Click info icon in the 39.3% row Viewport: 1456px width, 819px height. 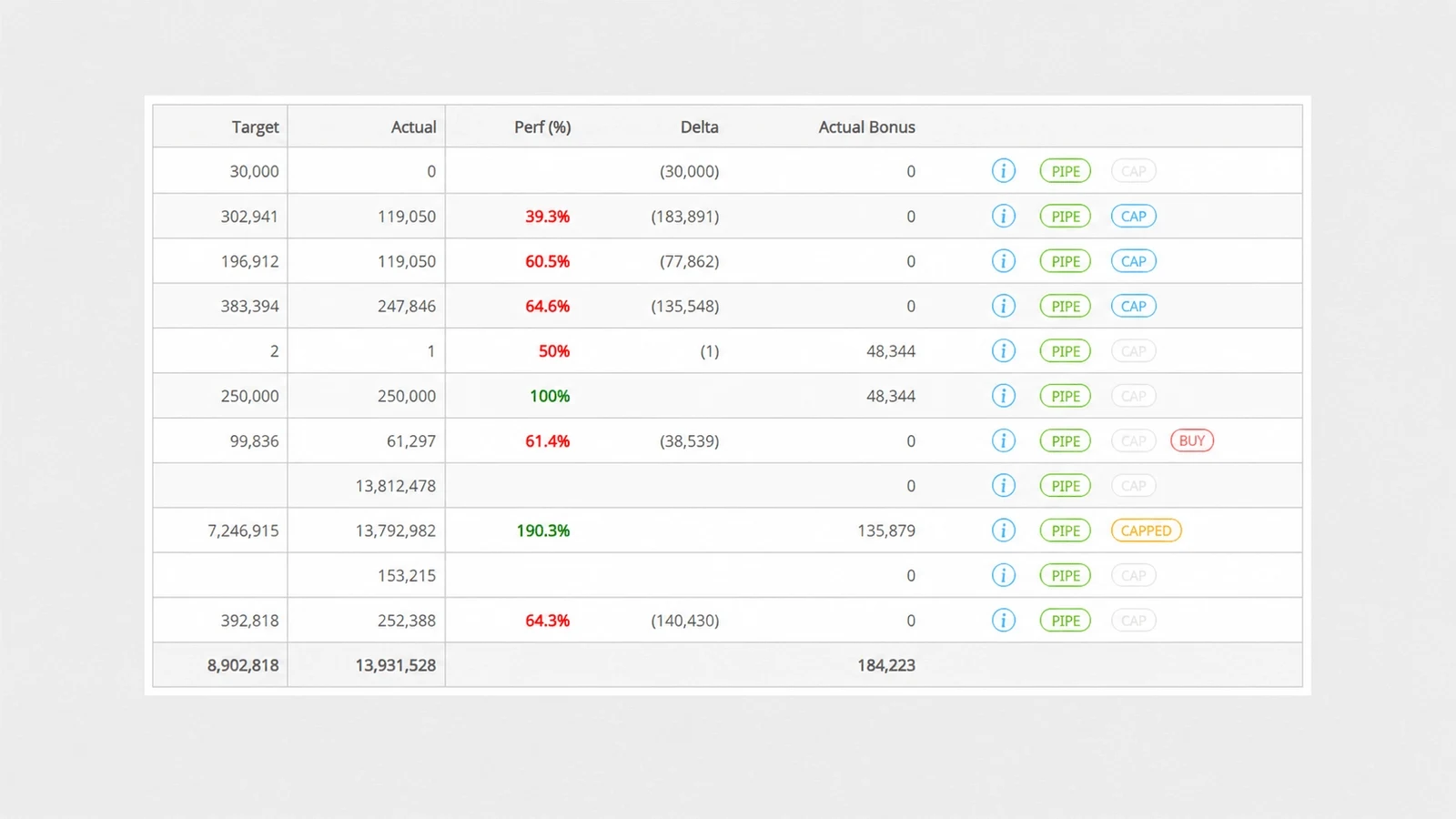coord(1003,216)
